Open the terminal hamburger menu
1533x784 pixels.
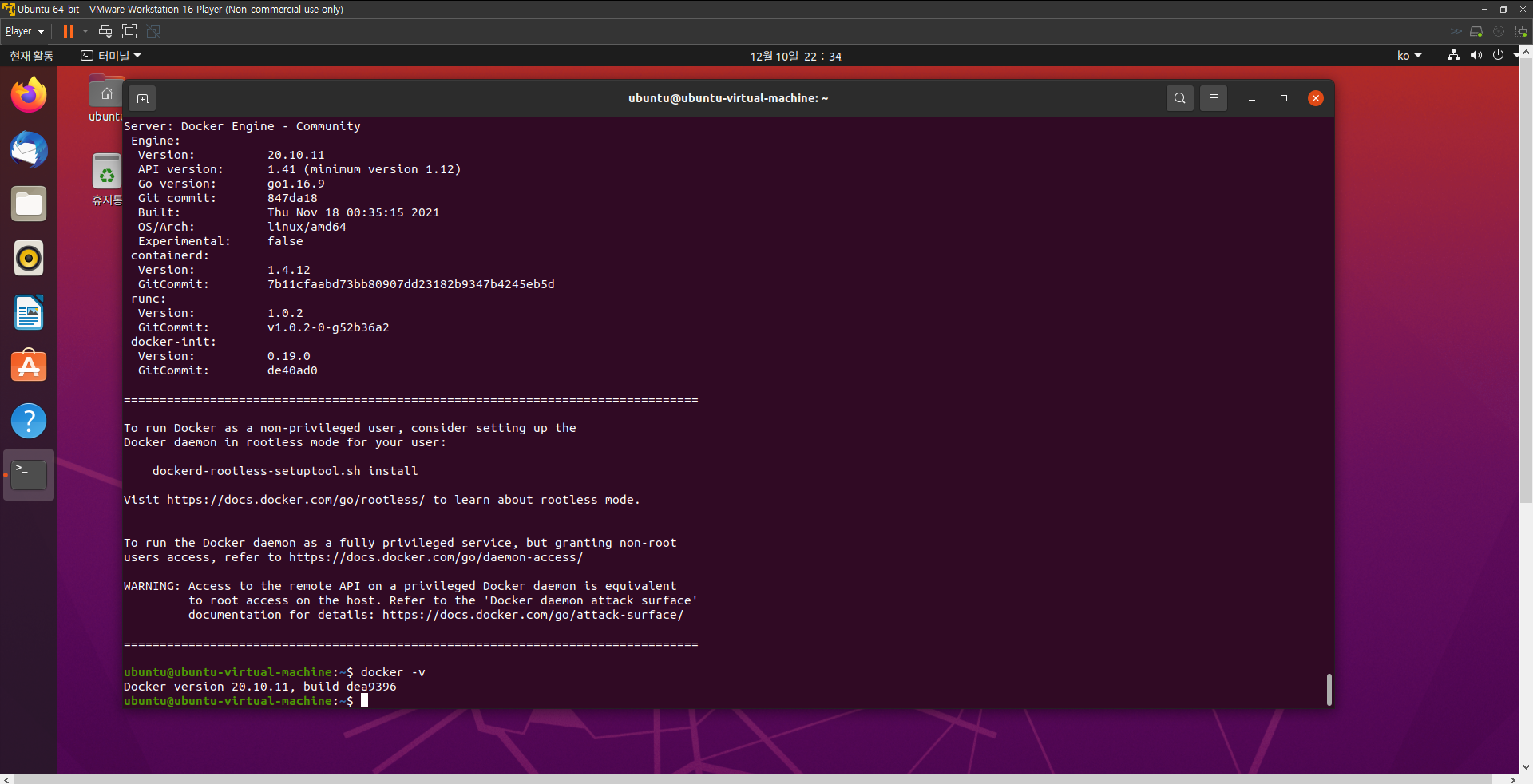pos(1214,98)
